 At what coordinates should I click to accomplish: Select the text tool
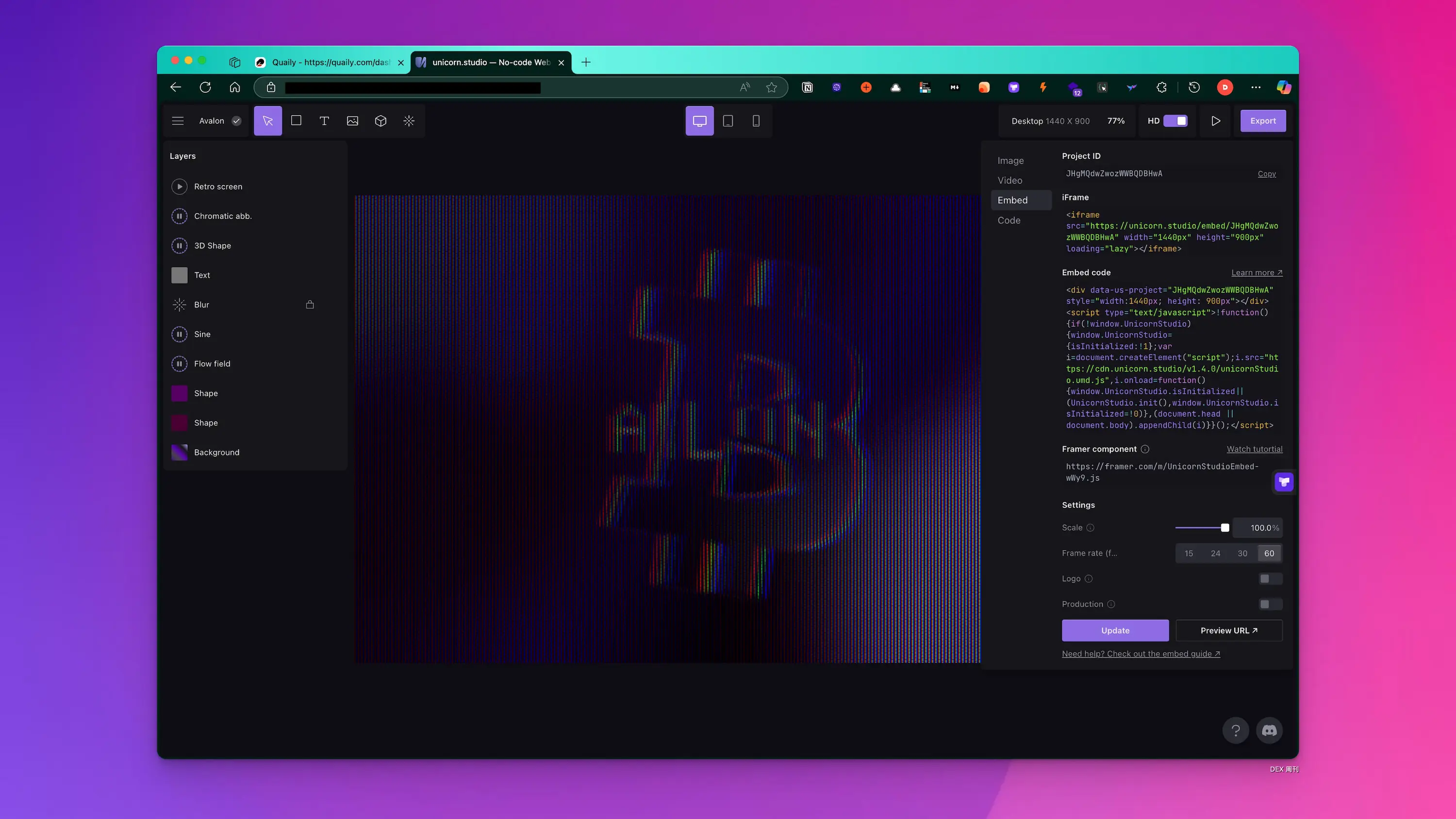(324, 121)
